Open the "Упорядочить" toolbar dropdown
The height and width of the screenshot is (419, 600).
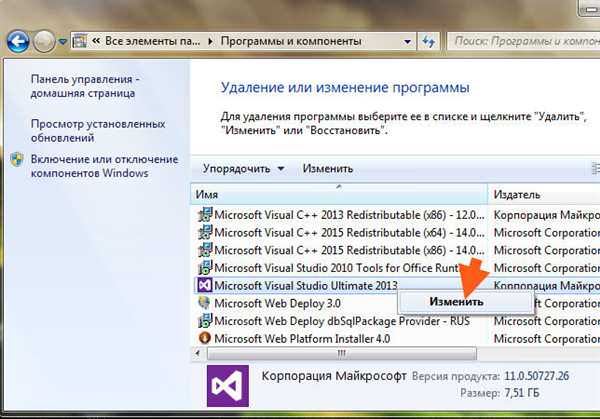click(243, 169)
